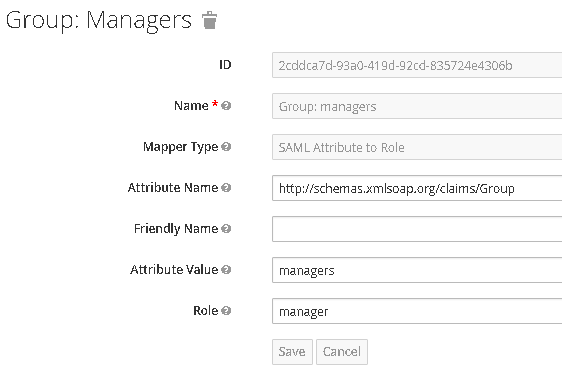Viewport: 562px width, 374px height.
Task: Focus the Attribute Value field 'managers'
Action: 417,270
